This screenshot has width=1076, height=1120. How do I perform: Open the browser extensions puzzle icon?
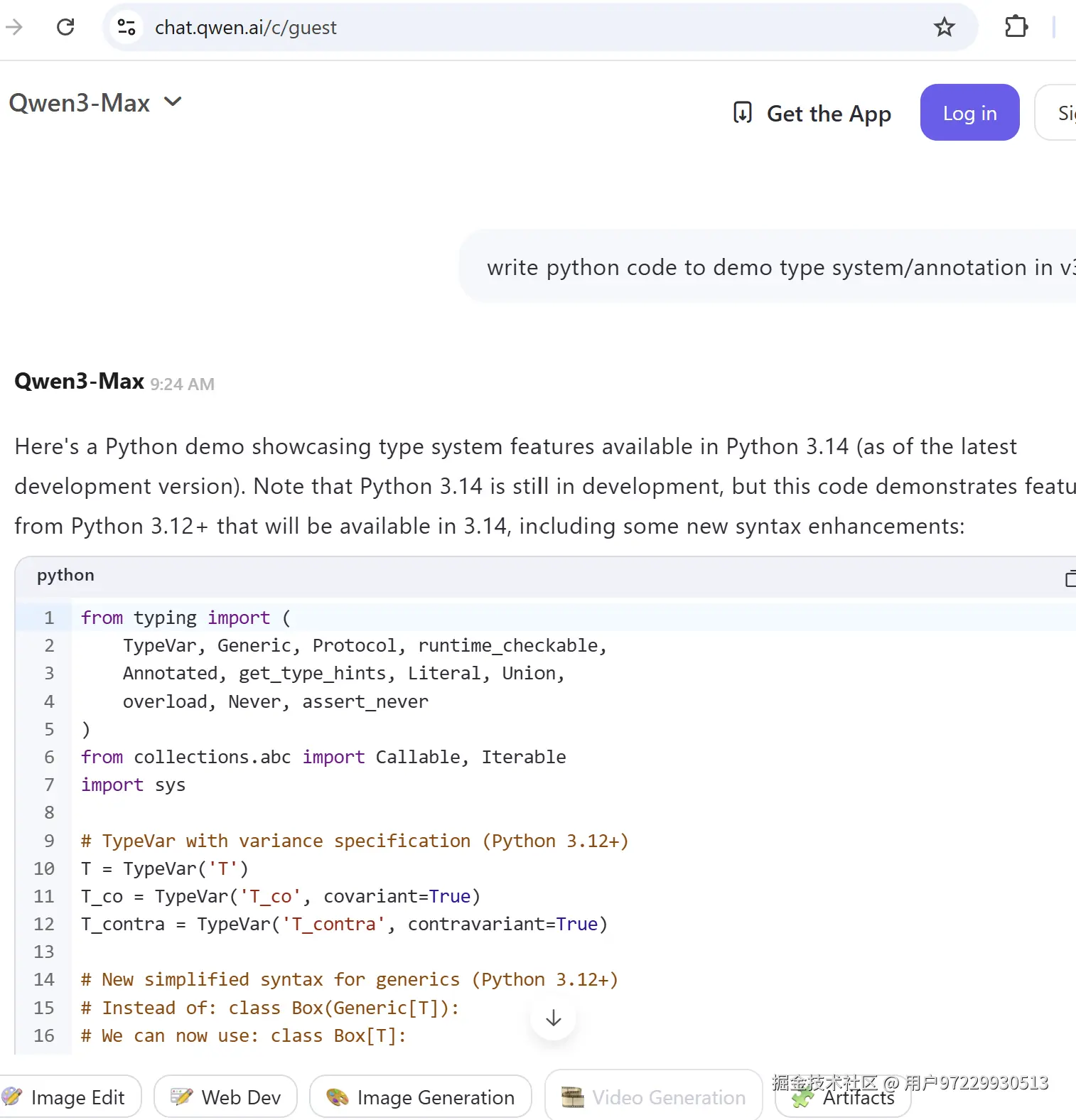pyautogui.click(x=1016, y=27)
